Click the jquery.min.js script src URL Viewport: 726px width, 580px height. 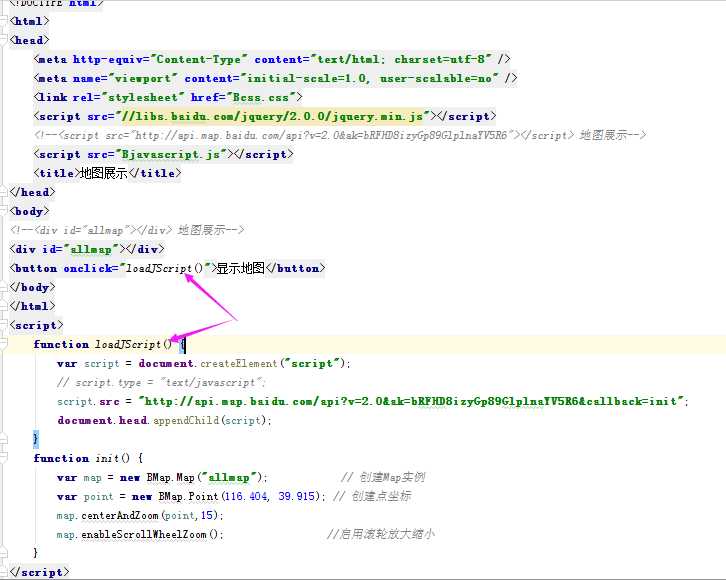coord(272,116)
